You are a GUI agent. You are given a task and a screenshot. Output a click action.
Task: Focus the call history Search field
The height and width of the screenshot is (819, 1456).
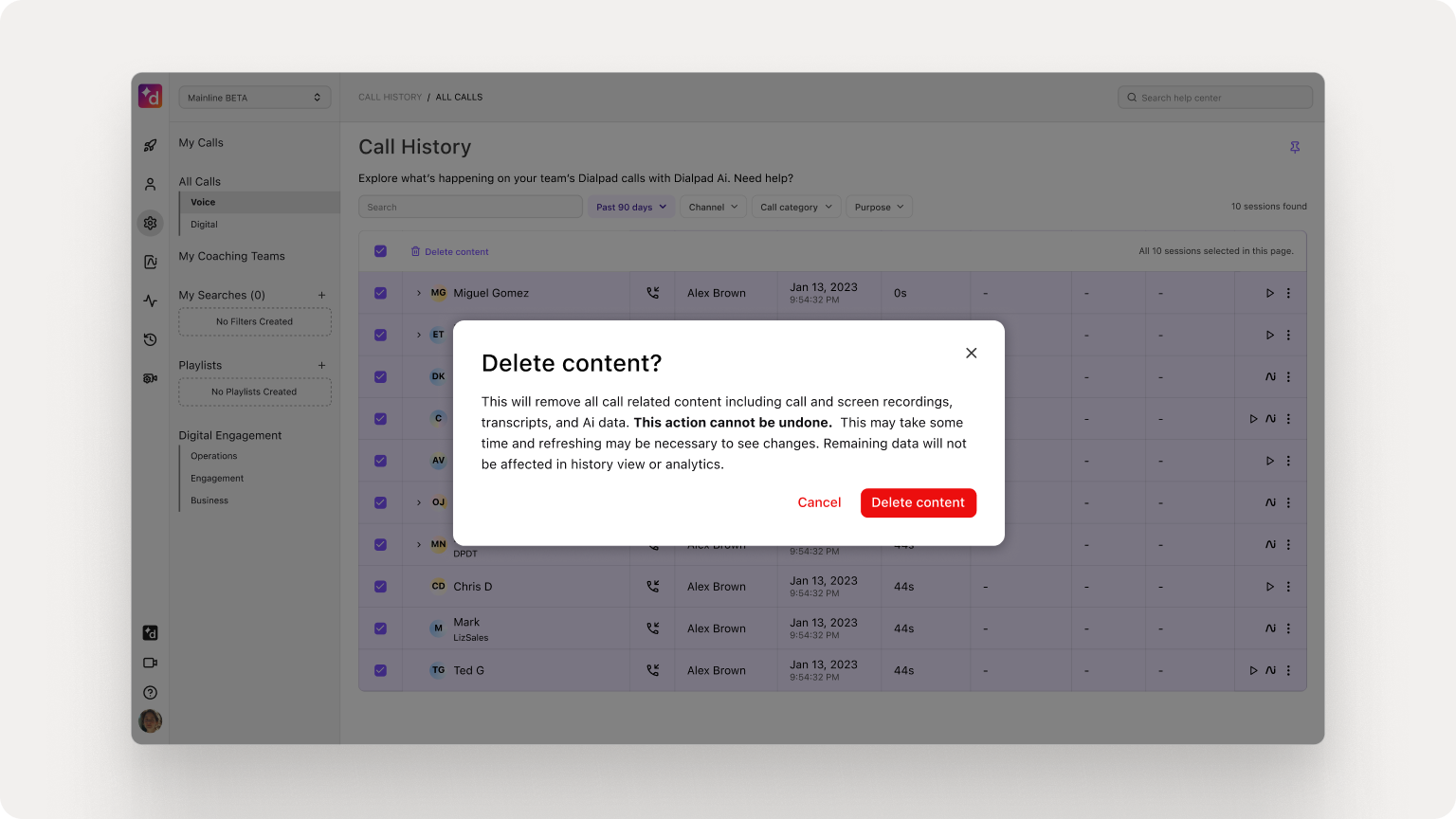(x=470, y=207)
